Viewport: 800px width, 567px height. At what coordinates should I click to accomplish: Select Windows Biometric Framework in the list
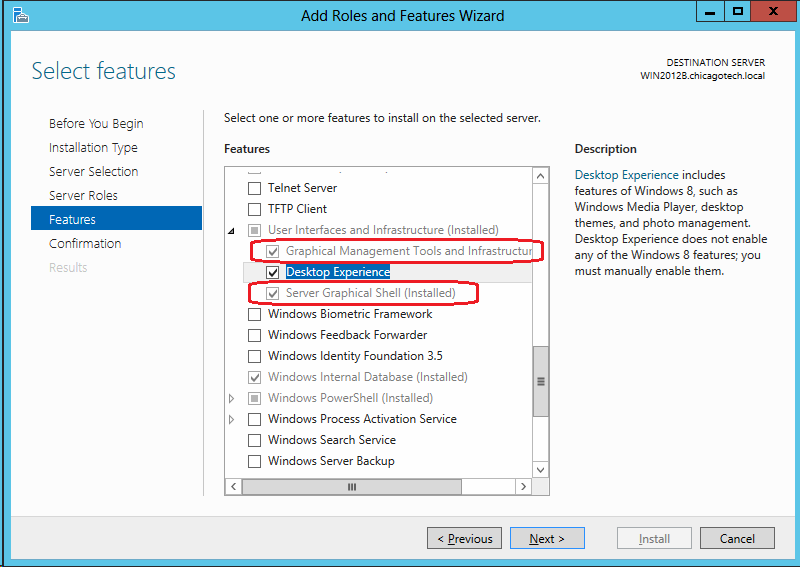[349, 314]
